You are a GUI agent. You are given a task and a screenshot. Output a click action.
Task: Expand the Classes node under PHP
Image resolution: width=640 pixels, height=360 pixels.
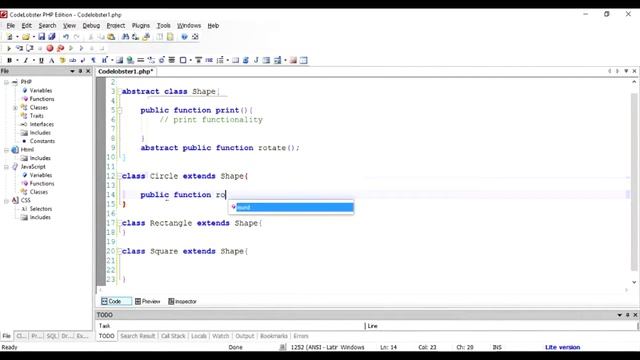[15, 108]
